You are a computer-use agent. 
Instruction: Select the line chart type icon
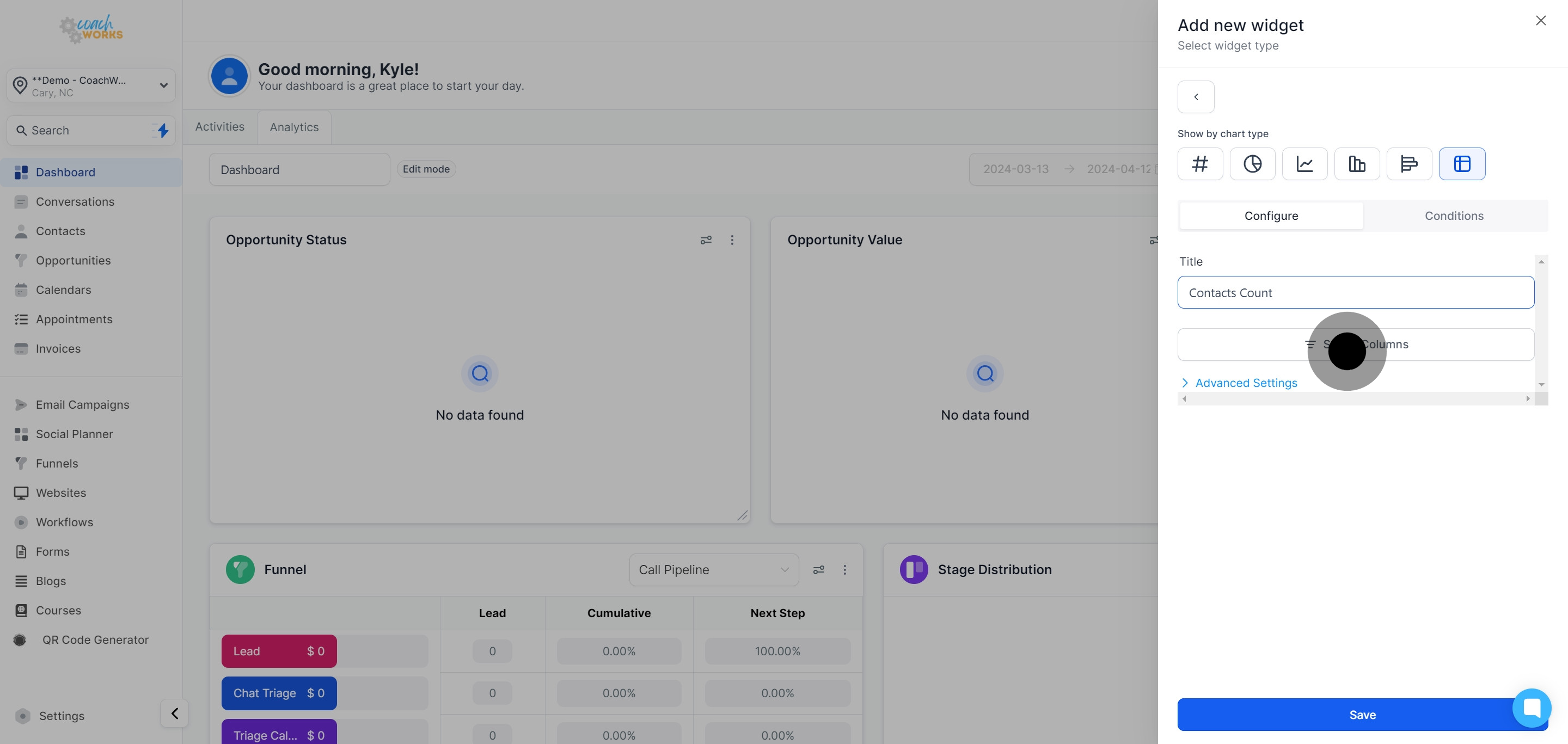1304,164
